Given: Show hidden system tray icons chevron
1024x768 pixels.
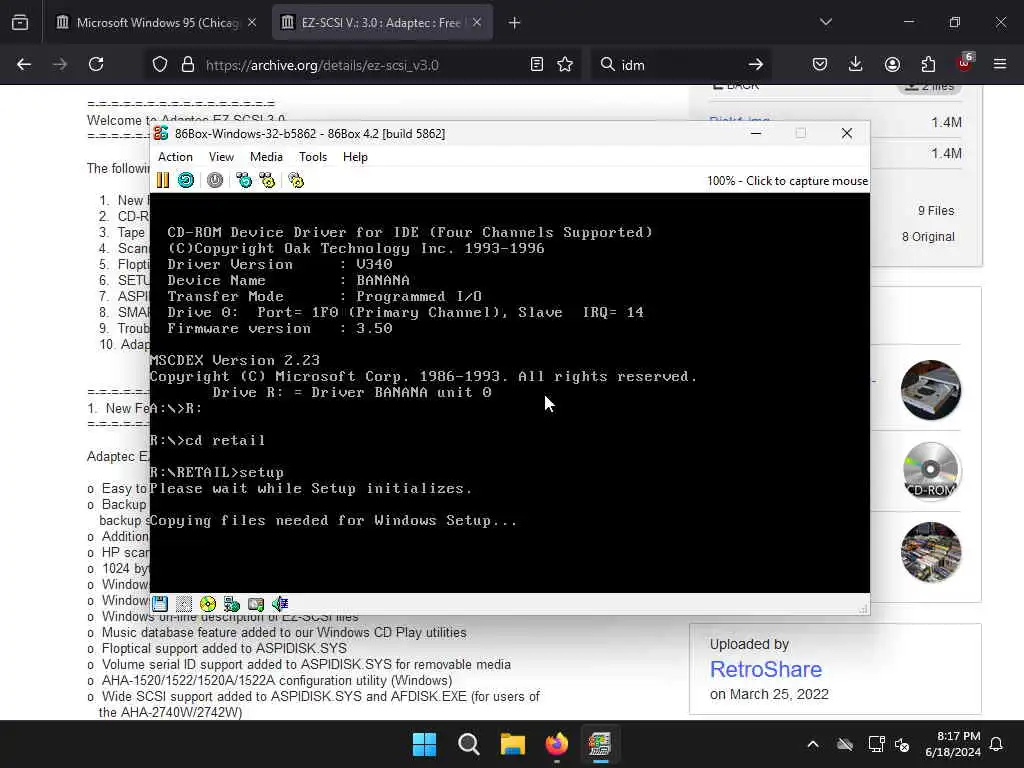Looking at the screenshot, I should click(813, 744).
